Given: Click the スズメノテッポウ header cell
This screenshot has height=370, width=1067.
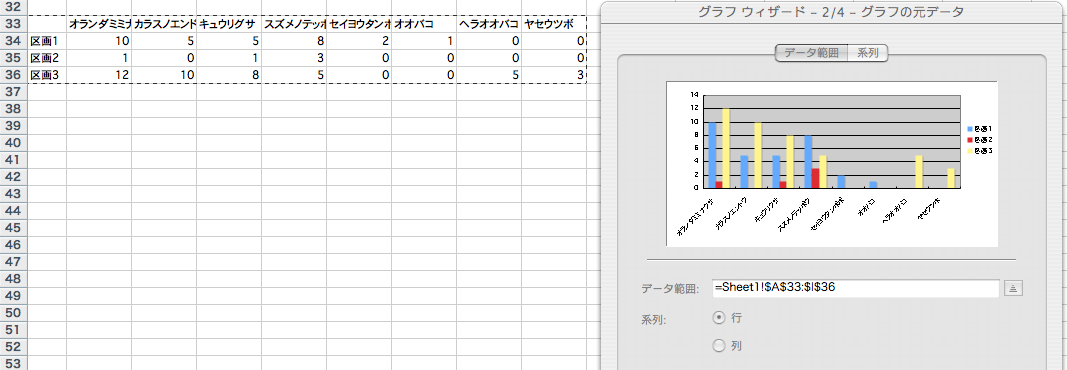Looking at the screenshot, I should tap(294, 24).
